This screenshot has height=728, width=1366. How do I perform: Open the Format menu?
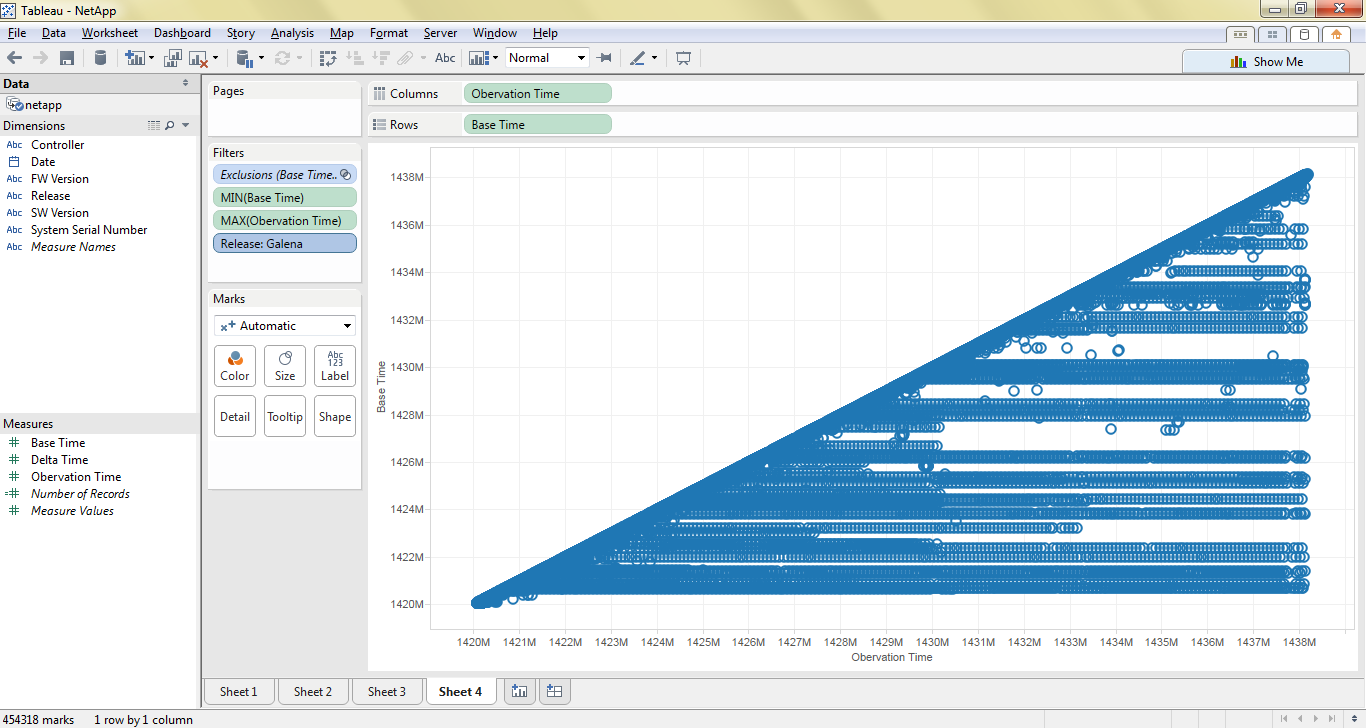388,33
